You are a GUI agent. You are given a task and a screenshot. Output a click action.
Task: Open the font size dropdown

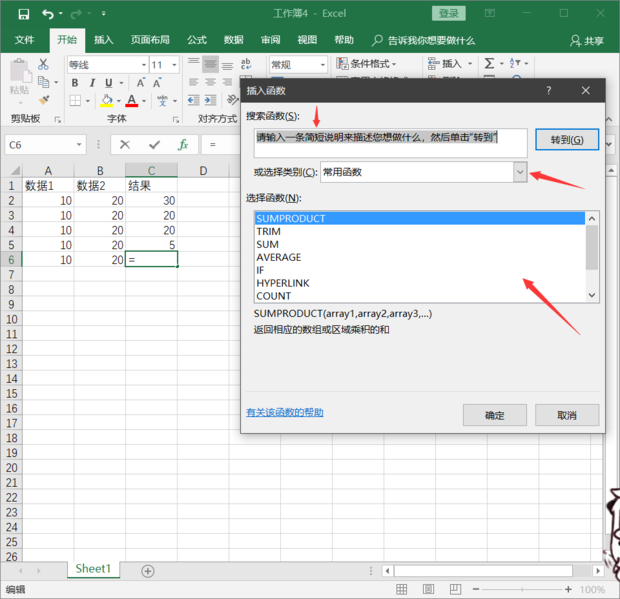tap(172, 65)
